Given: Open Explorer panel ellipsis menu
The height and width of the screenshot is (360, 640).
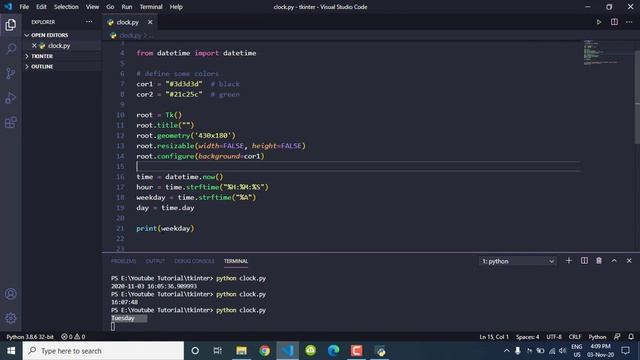Looking at the screenshot, I should [x=89, y=22].
